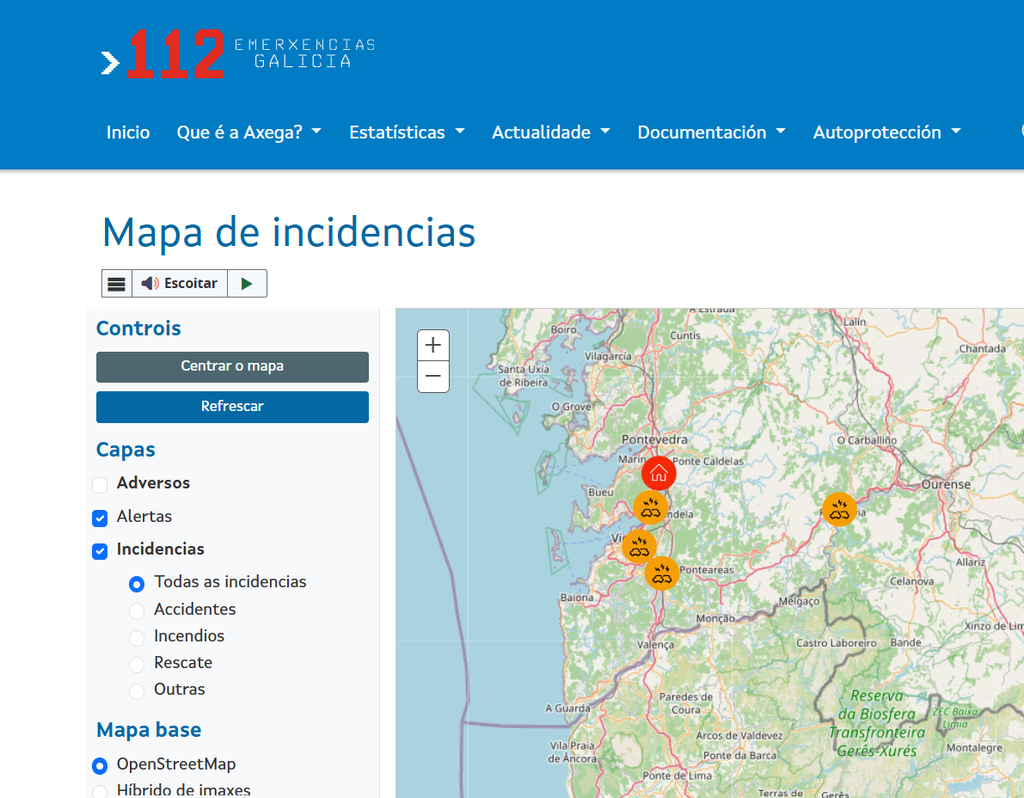Select the accident marker near Ponteareas
Viewport: 1024px width, 798px height.
tap(662, 573)
